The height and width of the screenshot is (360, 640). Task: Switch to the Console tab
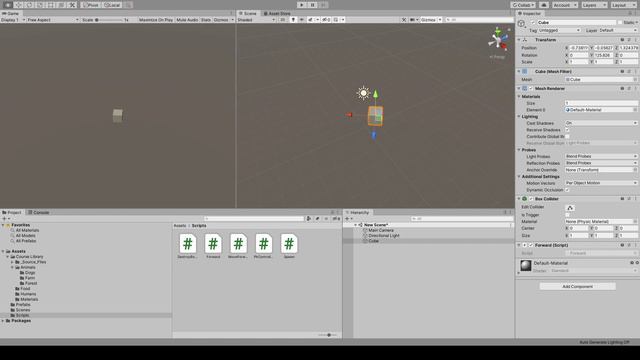[39, 212]
